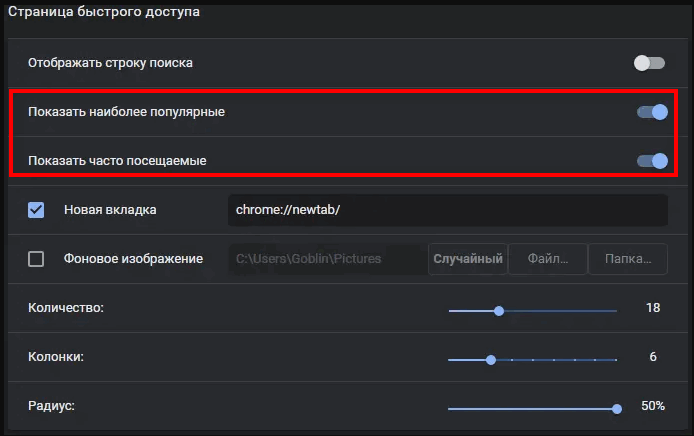Viewport: 694px width, 436px height.
Task: Click the Радиус slider handle
Action: pos(617,409)
